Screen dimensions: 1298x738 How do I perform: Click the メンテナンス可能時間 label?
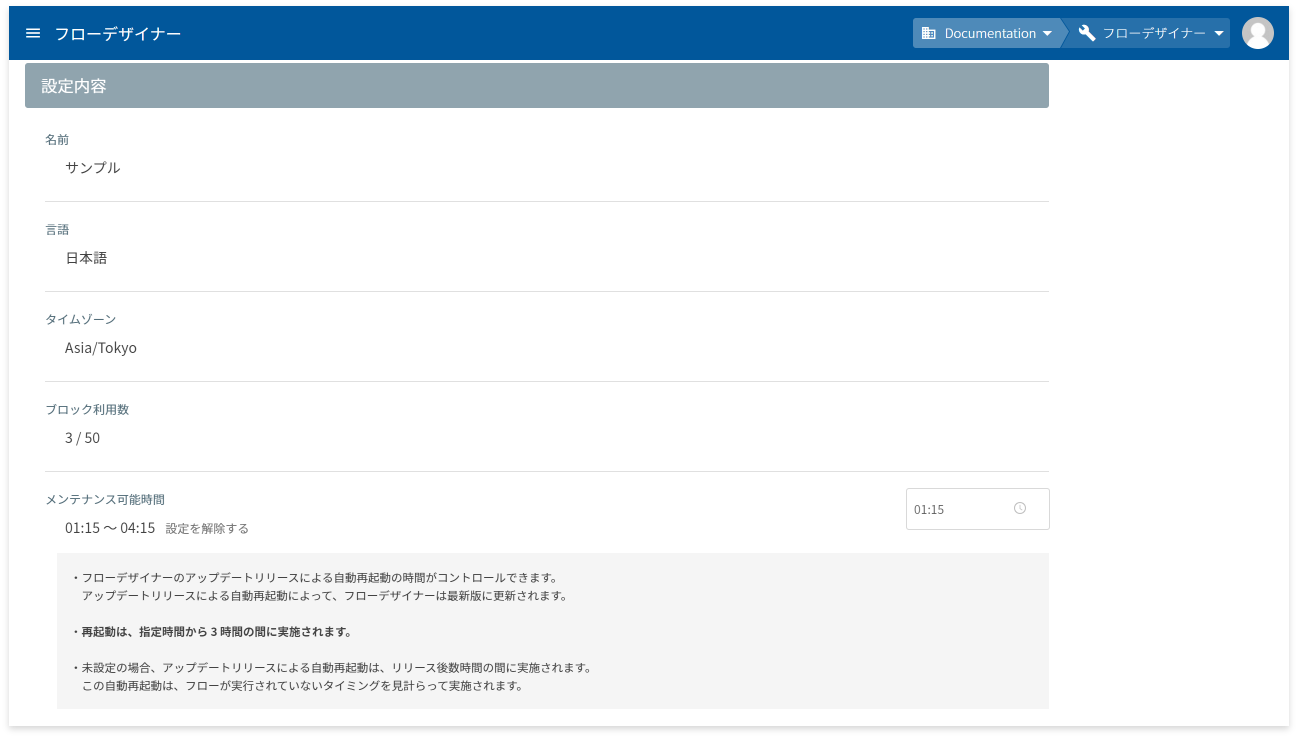pos(105,499)
